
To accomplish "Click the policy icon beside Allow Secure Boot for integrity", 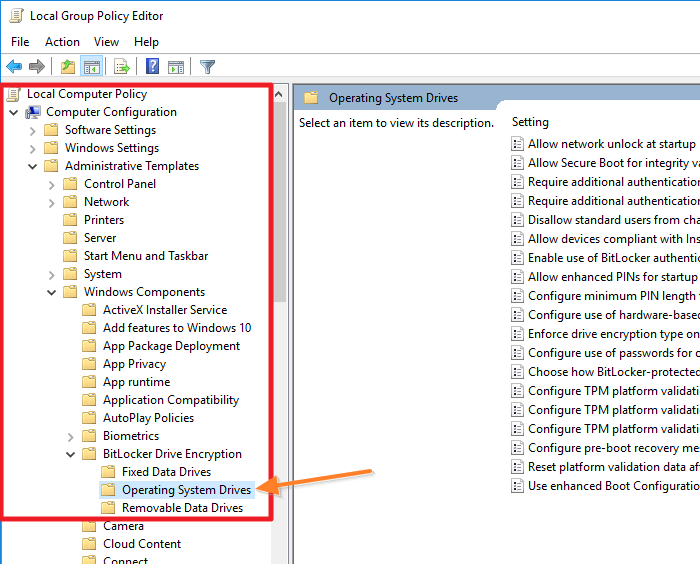I will point(517,163).
